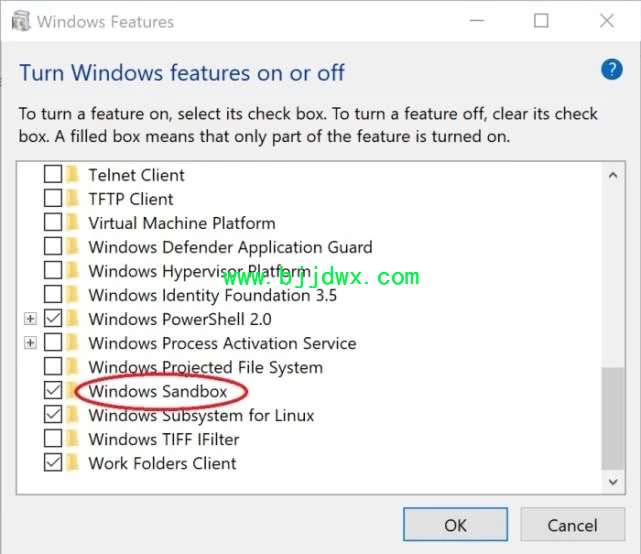Expand Windows Process Activation Service node
This screenshot has width=641, height=554.
pos(30,343)
